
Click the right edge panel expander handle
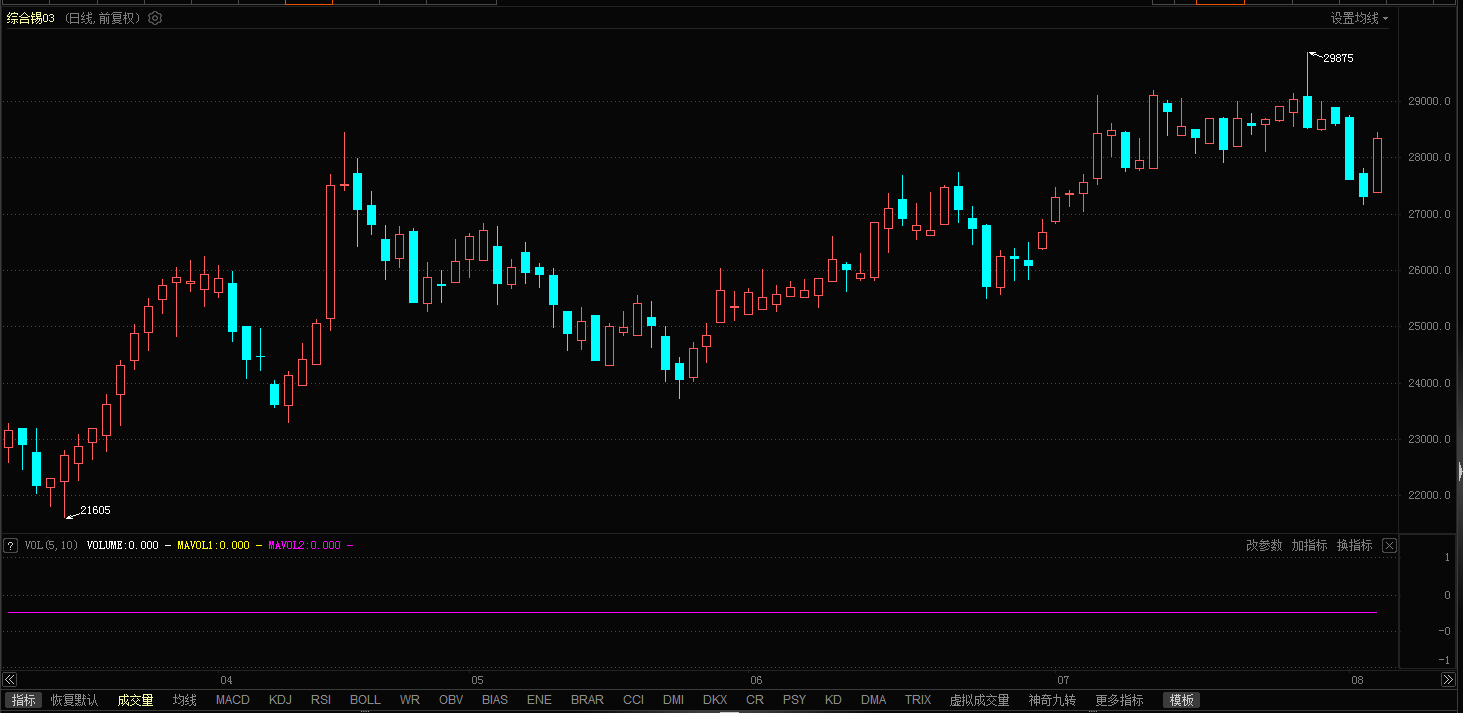click(1460, 472)
